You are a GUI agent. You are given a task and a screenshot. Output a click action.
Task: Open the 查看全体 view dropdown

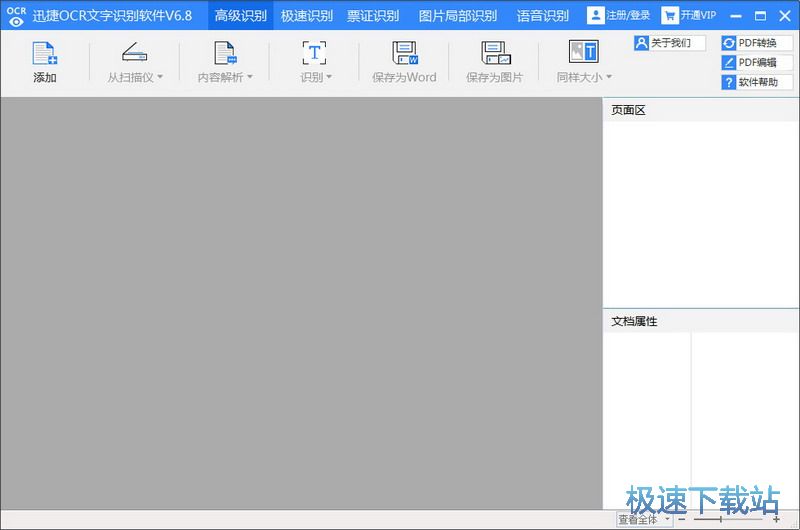coord(644,520)
